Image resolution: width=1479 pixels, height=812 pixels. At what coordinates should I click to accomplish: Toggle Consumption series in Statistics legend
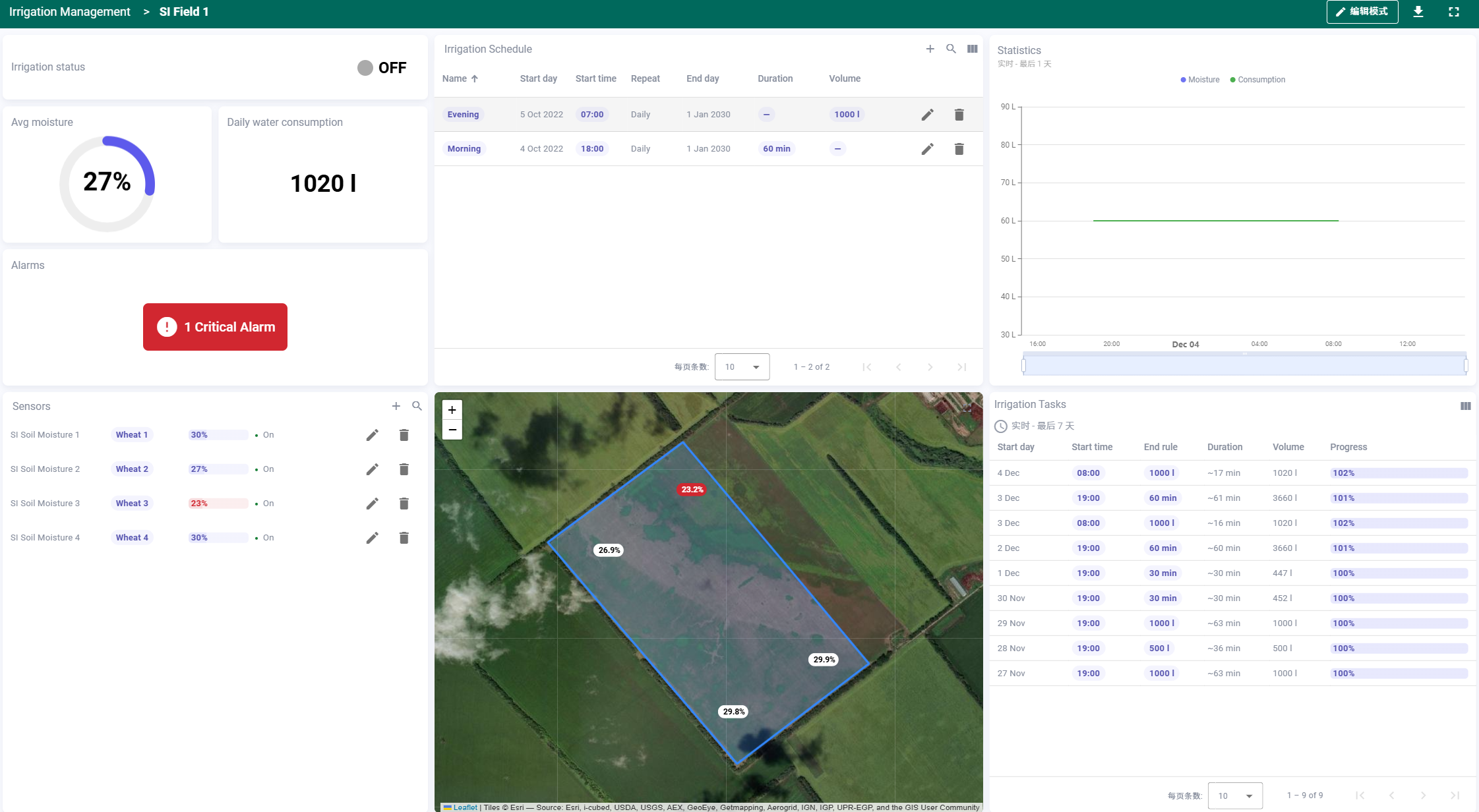1257,80
